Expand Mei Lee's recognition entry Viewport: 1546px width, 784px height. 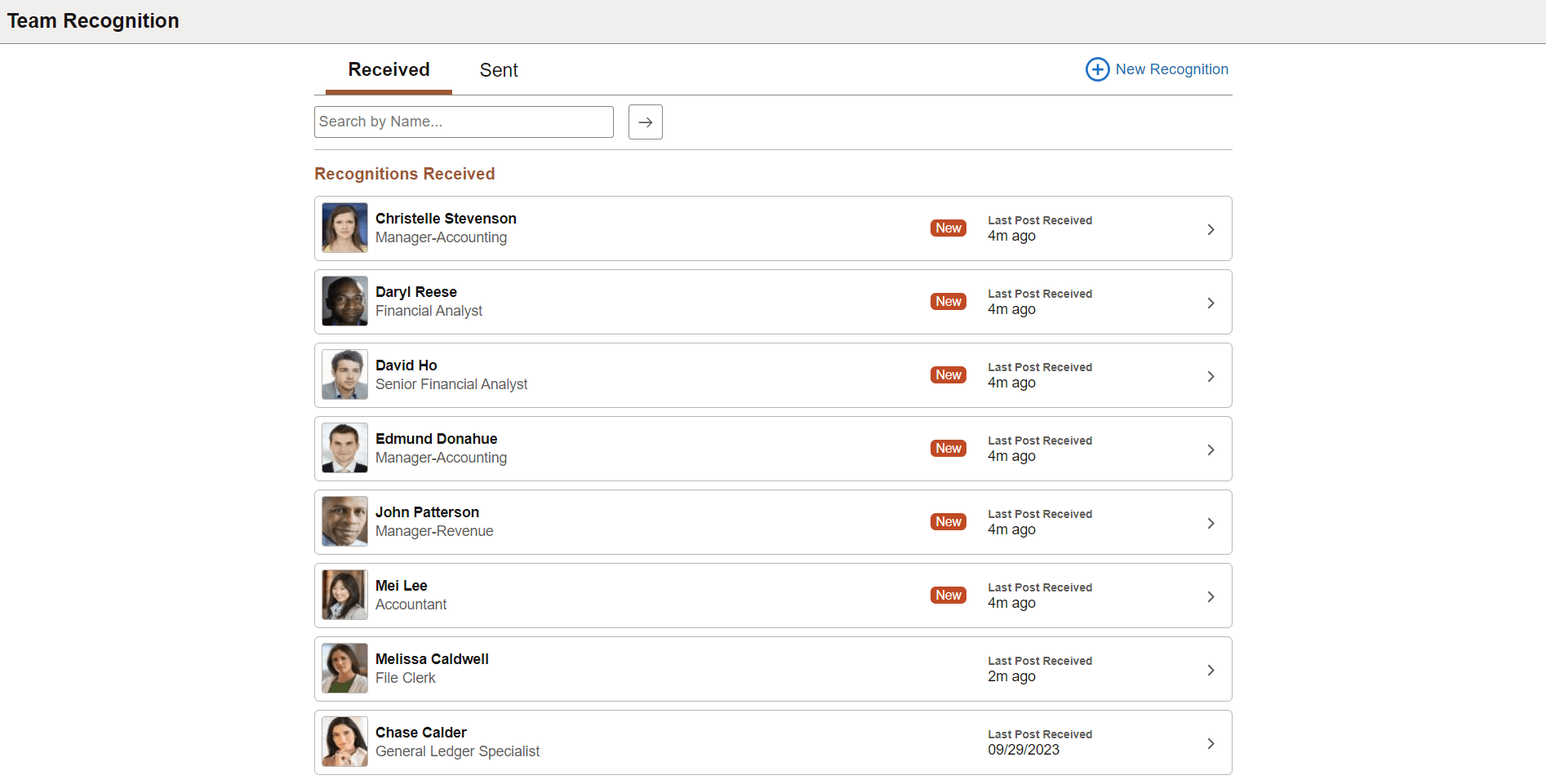(1211, 596)
